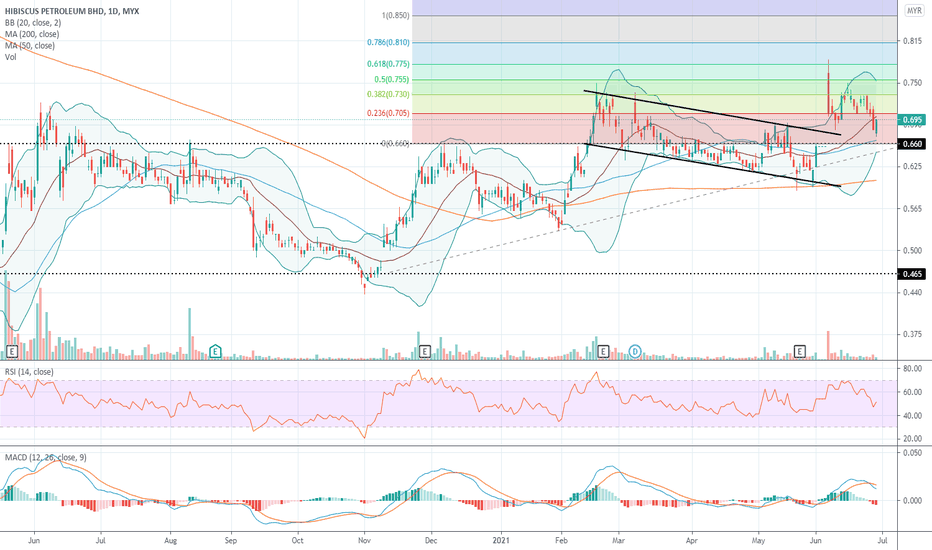The height and width of the screenshot is (550, 932).
Task: Click 0.050 on the MACD scale
Action: [912, 453]
